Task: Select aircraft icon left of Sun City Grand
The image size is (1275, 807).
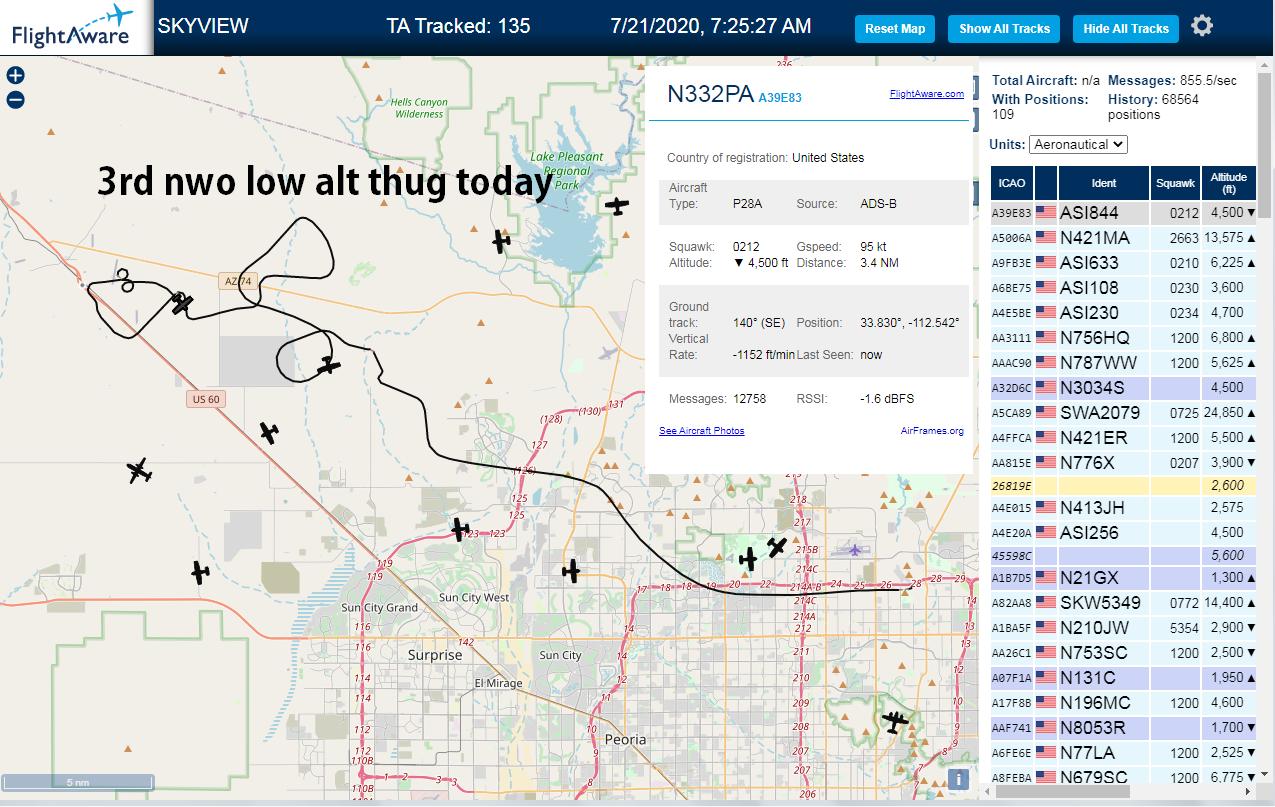Action: coord(200,572)
